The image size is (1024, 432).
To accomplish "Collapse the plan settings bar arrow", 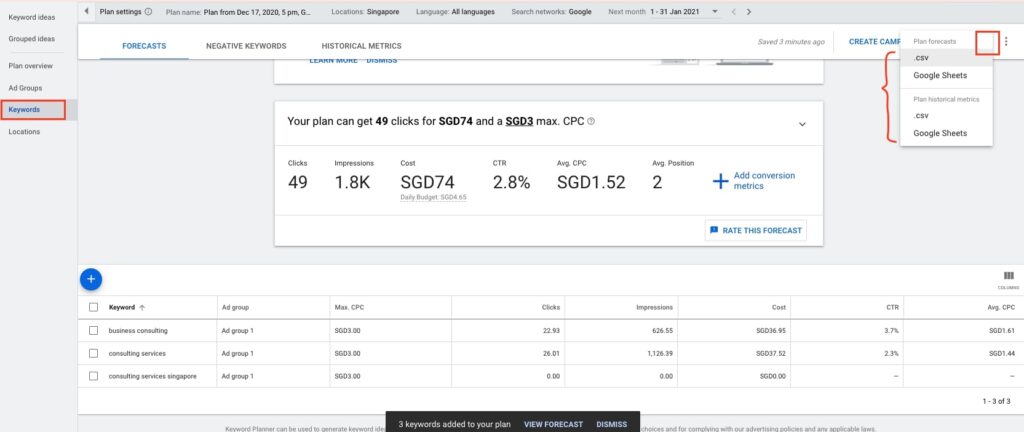I will pos(86,11).
